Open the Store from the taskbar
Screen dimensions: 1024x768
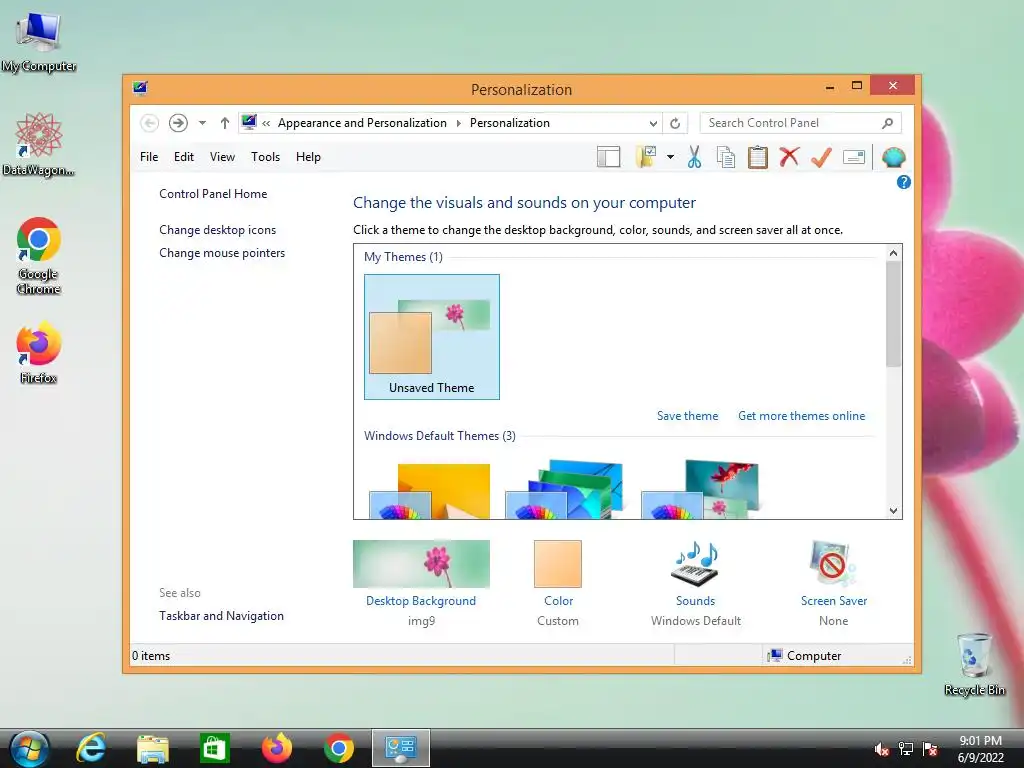coord(214,748)
